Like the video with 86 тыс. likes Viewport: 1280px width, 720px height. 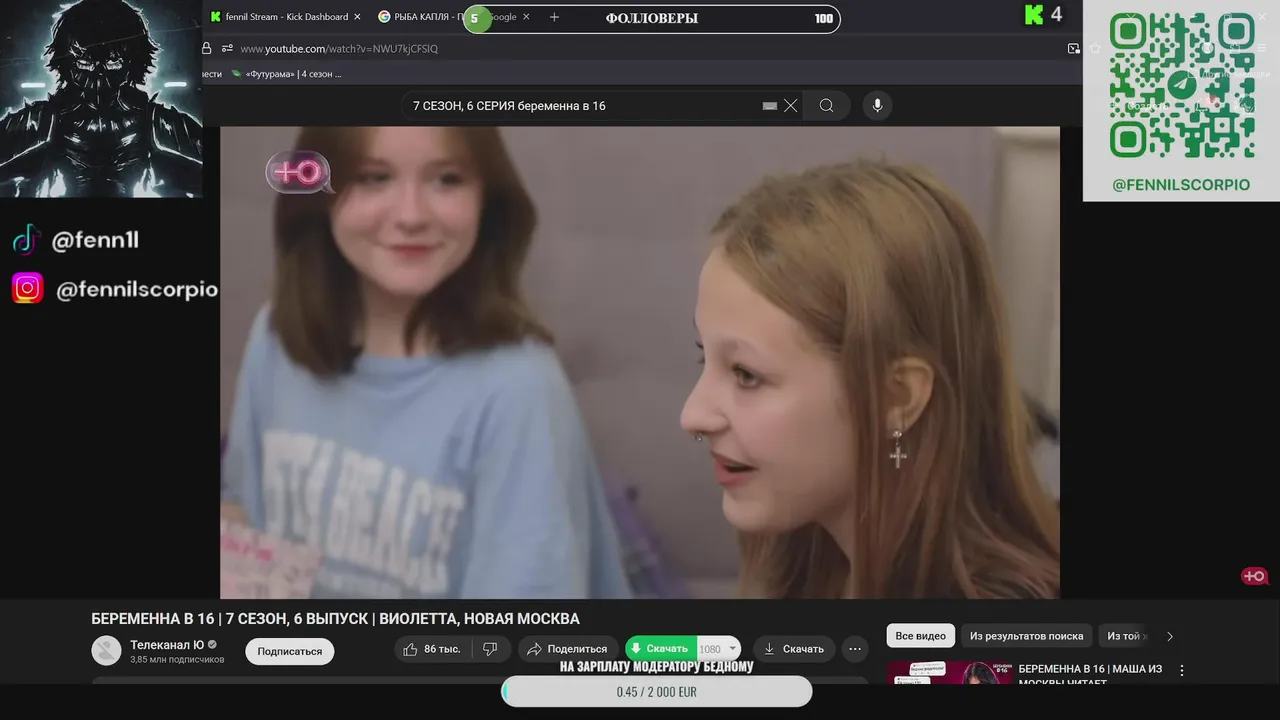(x=432, y=649)
